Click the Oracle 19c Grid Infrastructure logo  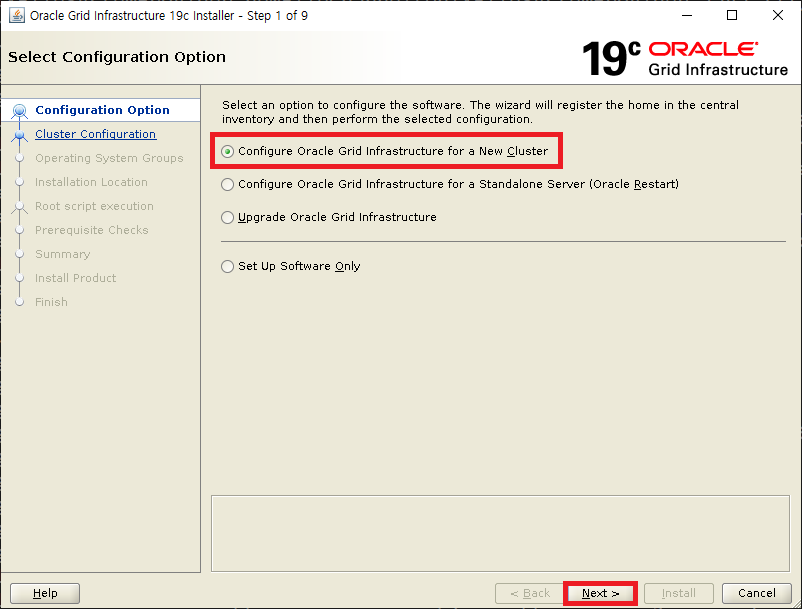[x=685, y=58]
